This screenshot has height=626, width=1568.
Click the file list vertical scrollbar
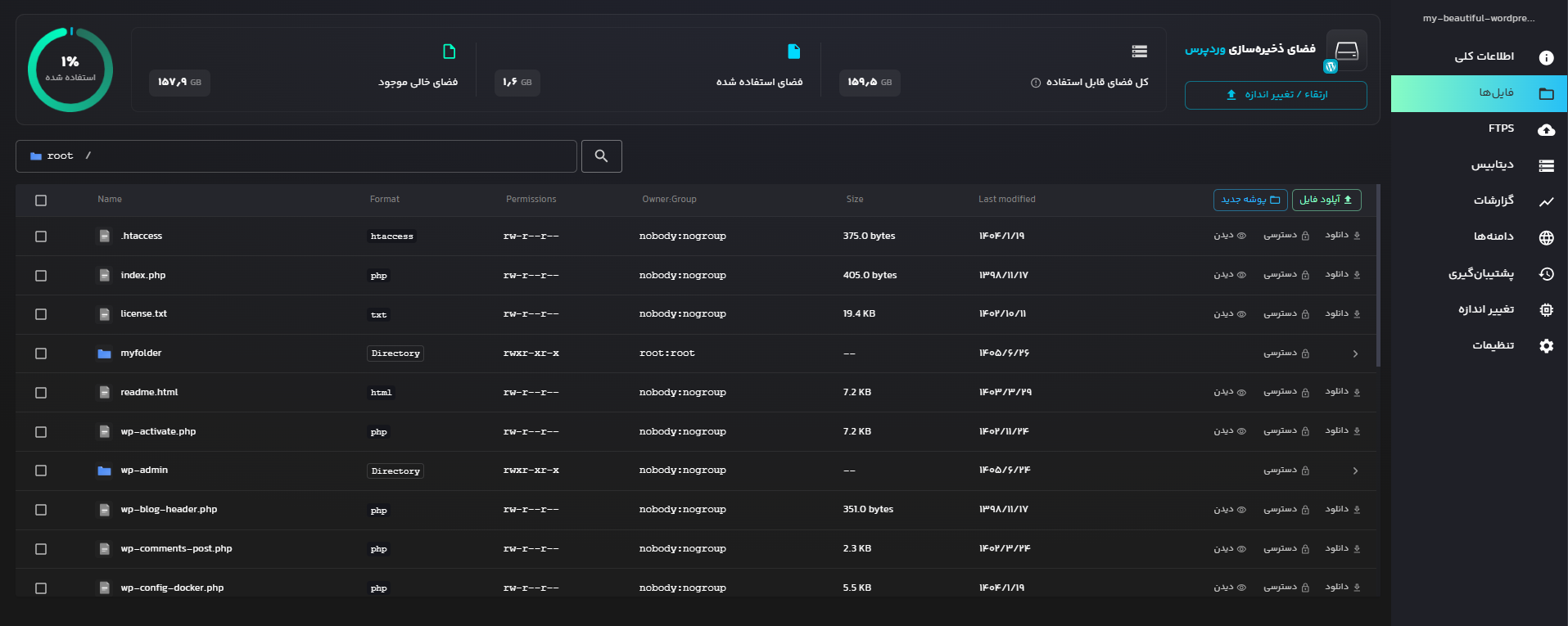click(x=1379, y=275)
